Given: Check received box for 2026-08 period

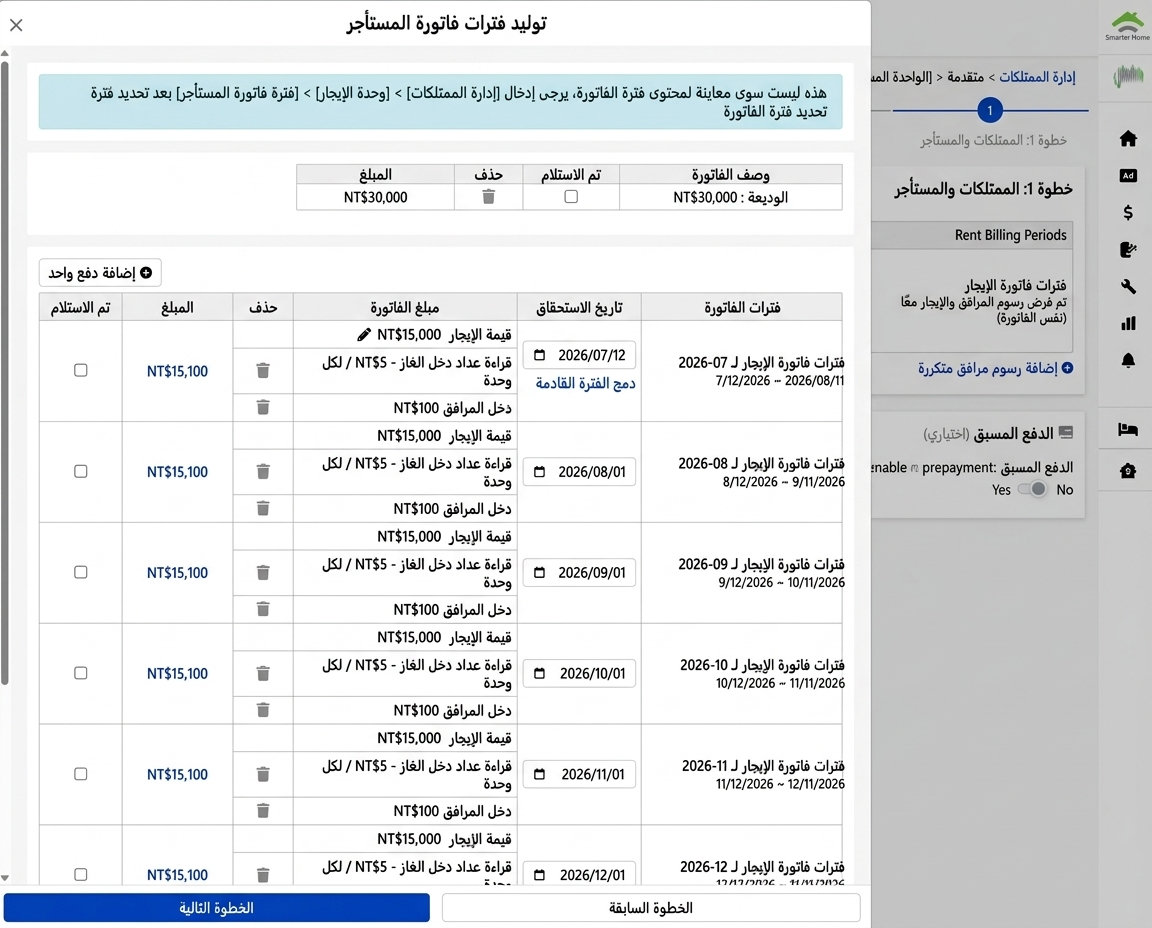Looking at the screenshot, I should pos(81,471).
